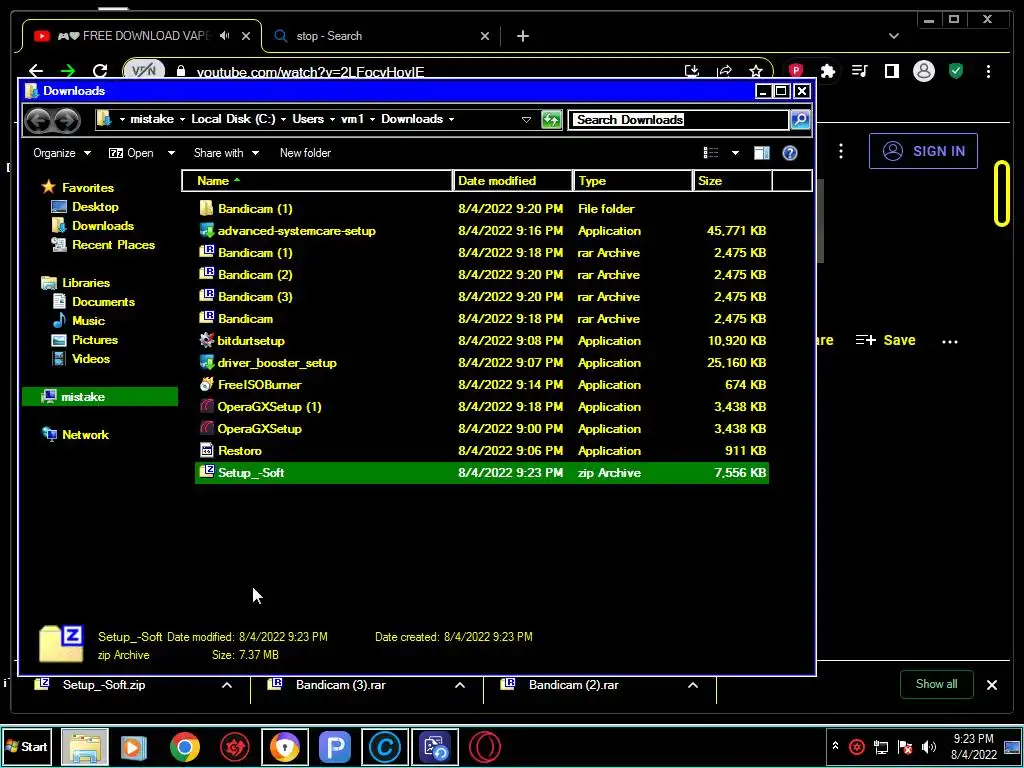The image size is (1024, 768).
Task: Expand Bandicam (2).rar download options chevron
Action: point(693,685)
